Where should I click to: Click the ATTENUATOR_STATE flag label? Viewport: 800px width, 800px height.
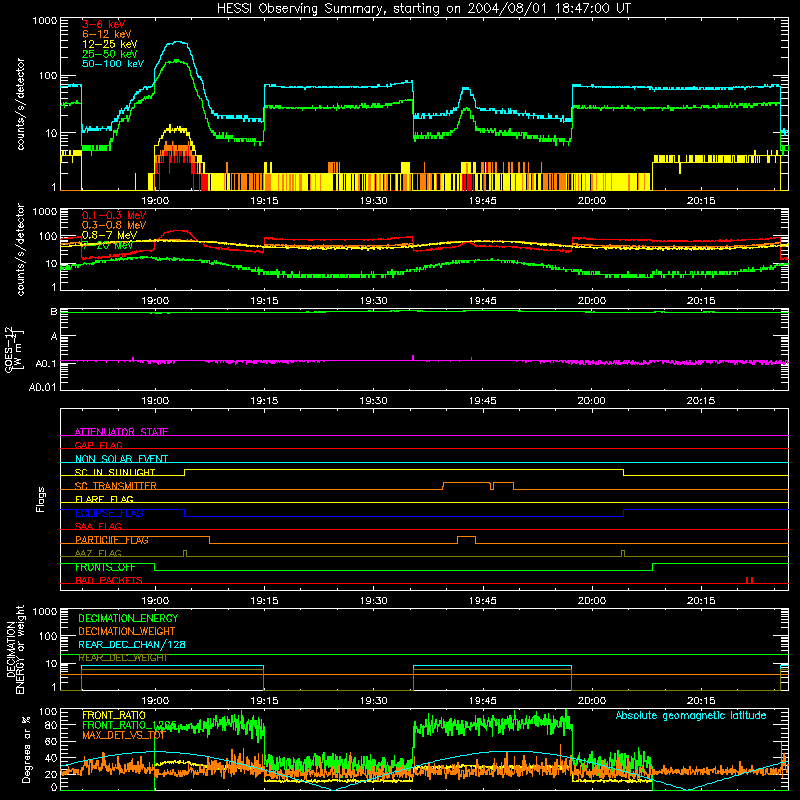tap(121, 432)
